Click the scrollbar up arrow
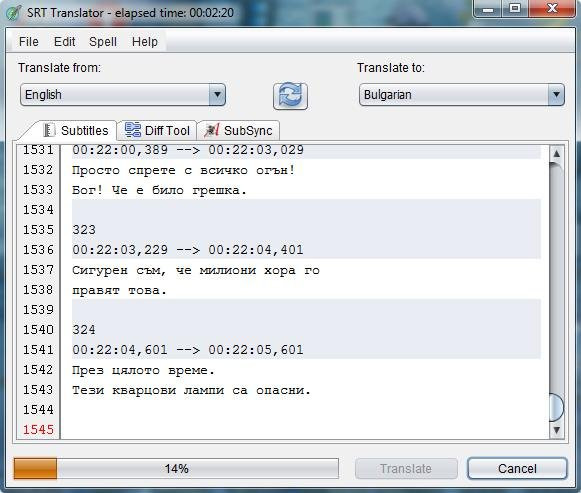 click(556, 153)
